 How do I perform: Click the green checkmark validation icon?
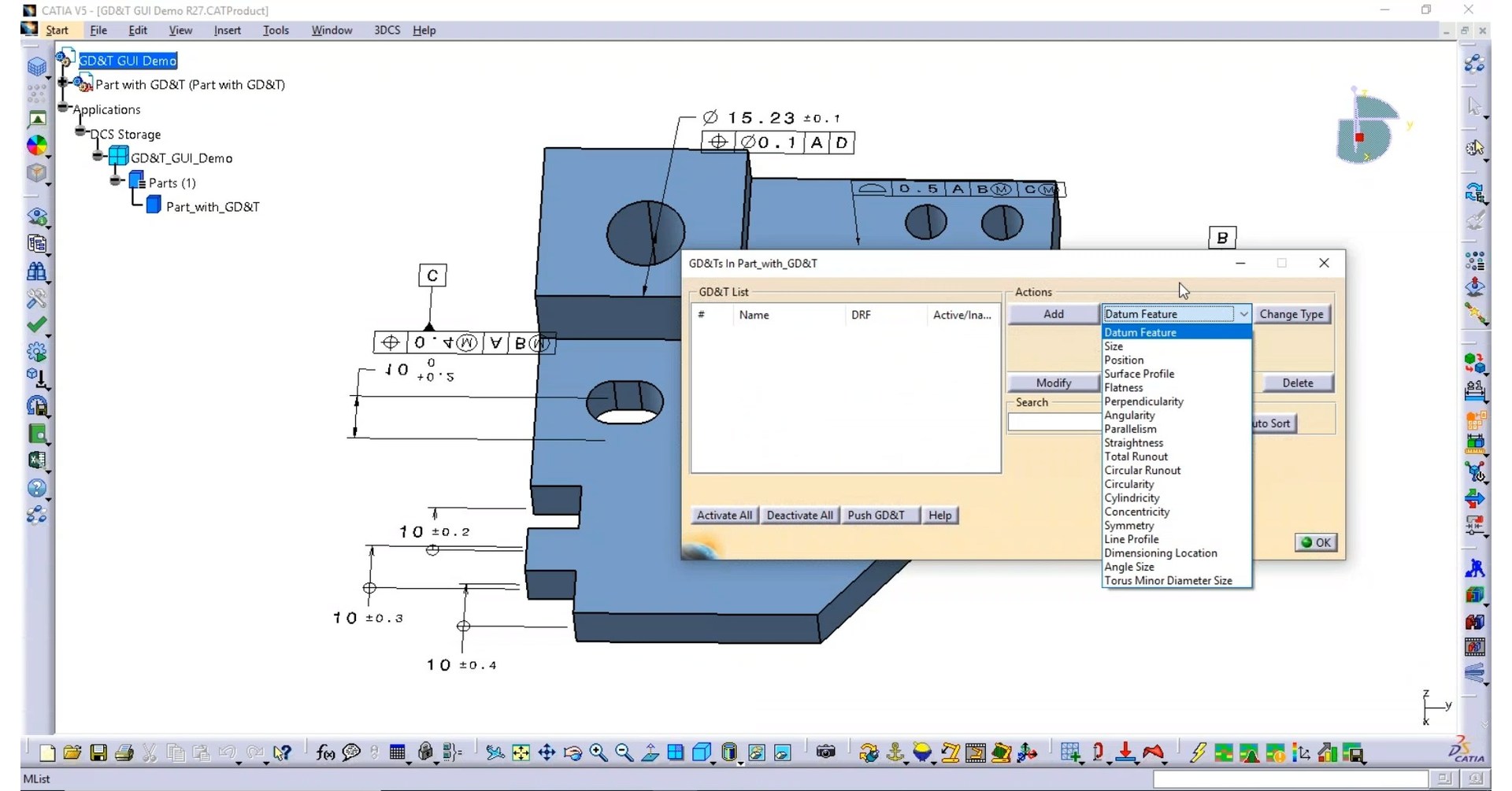(x=37, y=324)
